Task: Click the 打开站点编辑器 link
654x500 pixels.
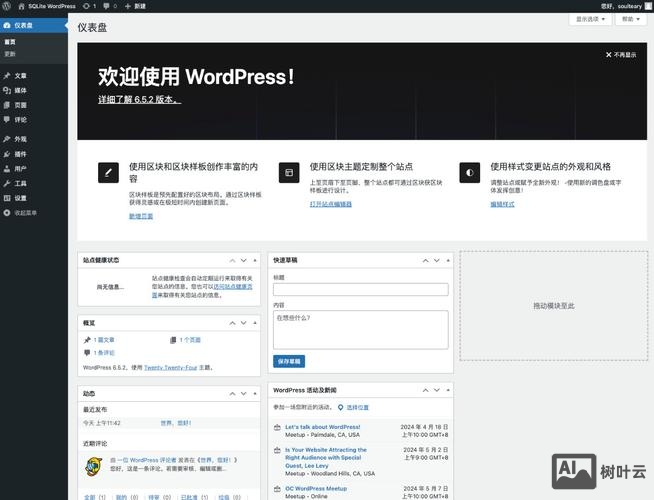Action: pos(331,204)
